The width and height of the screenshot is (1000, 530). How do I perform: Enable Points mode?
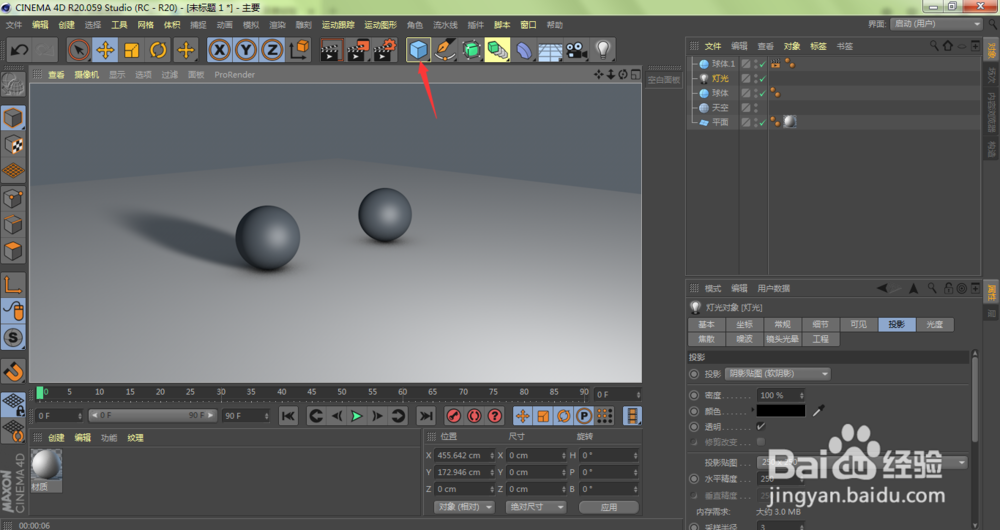(13, 198)
